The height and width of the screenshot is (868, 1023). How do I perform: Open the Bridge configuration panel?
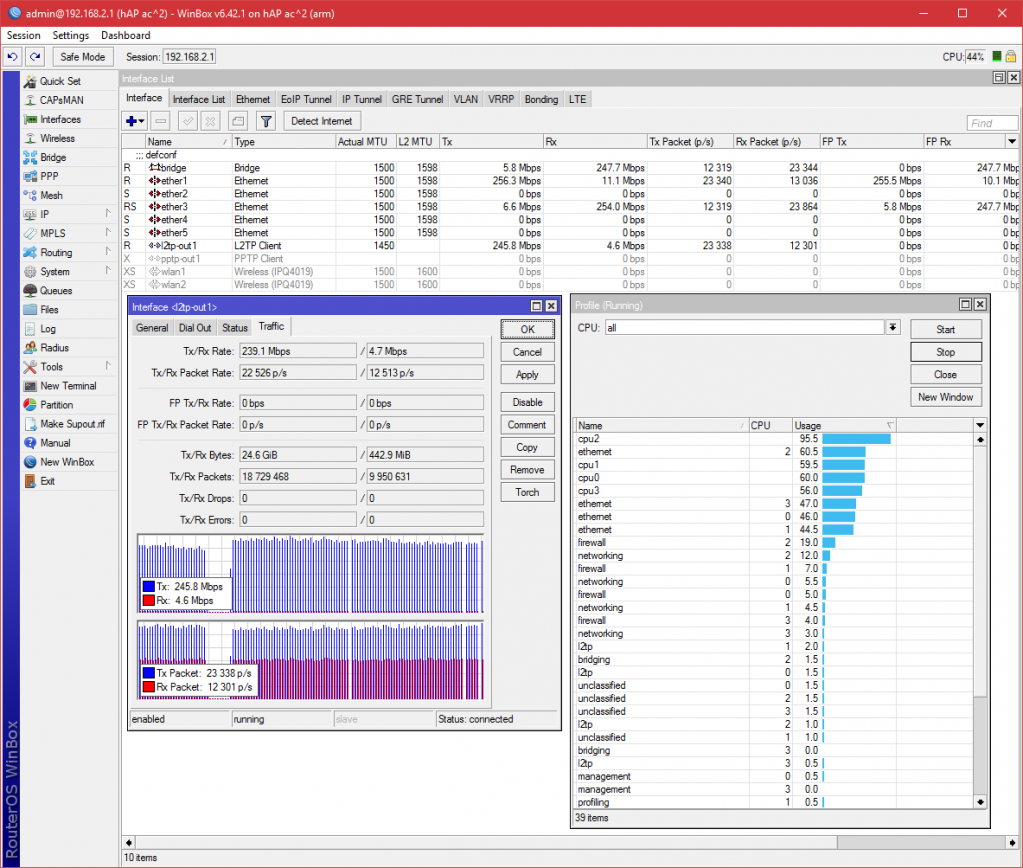click(x=52, y=157)
